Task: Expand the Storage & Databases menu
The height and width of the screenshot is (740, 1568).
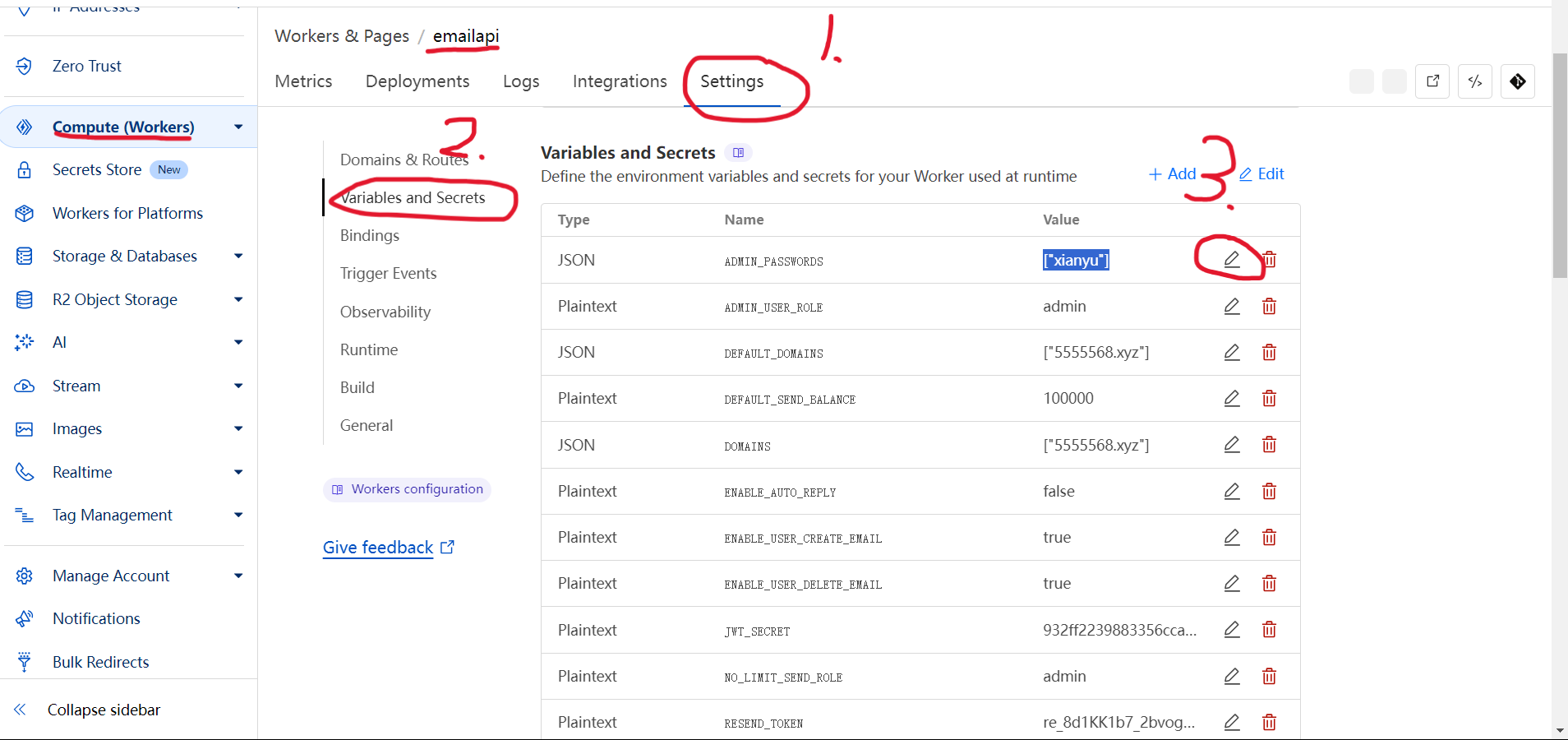Action: [x=238, y=257]
